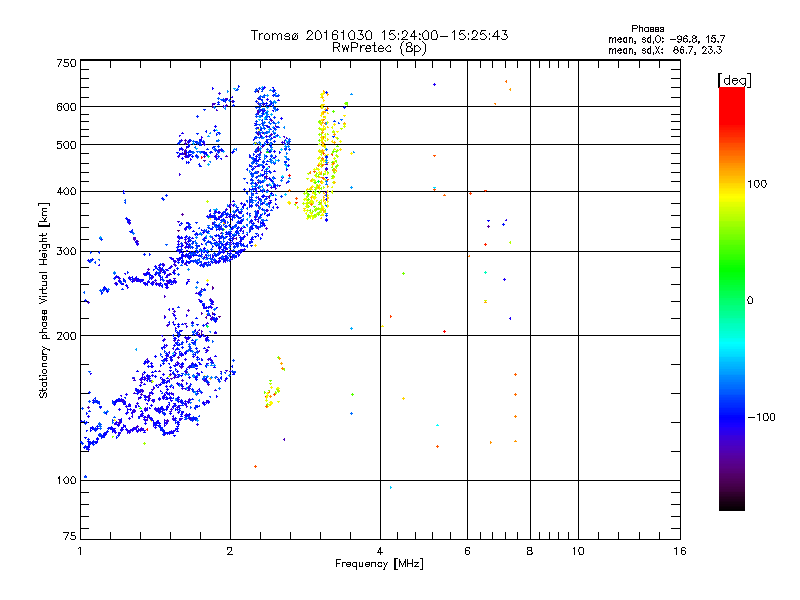This screenshot has width=800, height=600.
Task: Click the y-axis tick label "600"
Action: click(x=66, y=107)
